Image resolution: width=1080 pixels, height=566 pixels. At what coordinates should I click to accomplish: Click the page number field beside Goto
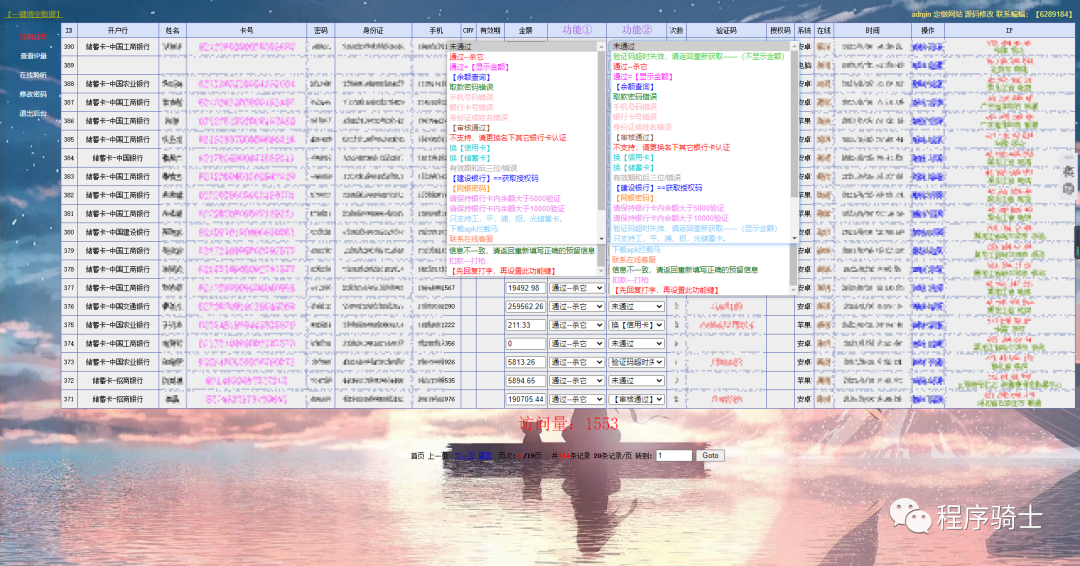tap(673, 455)
